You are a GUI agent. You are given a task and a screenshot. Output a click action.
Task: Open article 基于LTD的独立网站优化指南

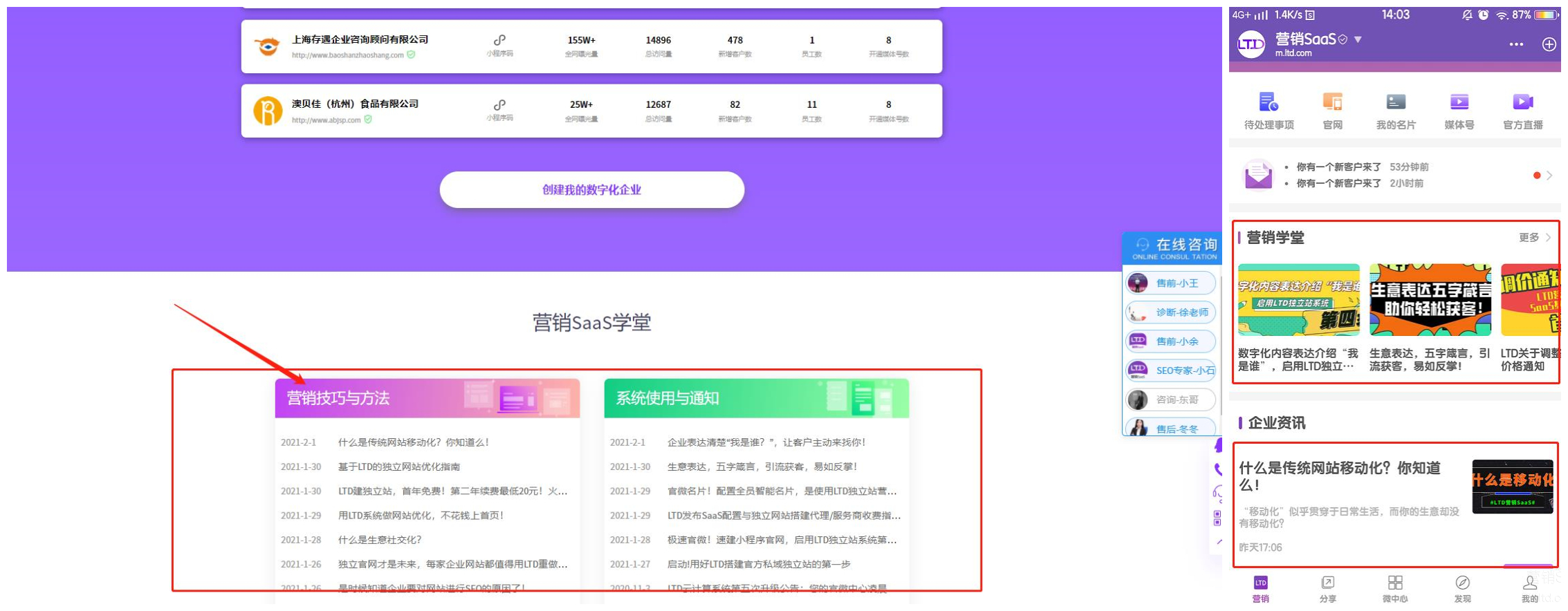[398, 467]
